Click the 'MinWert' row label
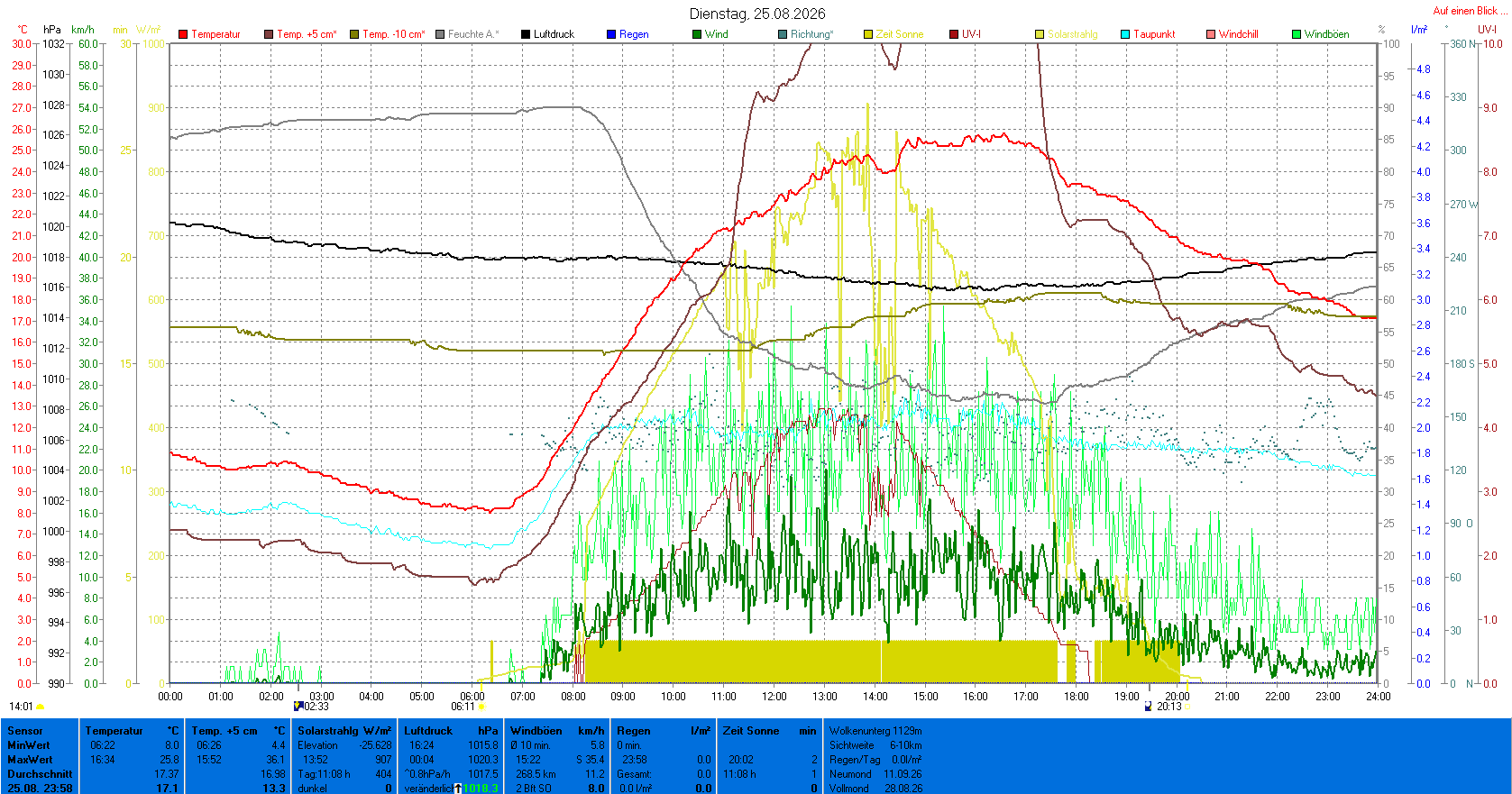Screen dimensions: 1512x794 coord(29,745)
